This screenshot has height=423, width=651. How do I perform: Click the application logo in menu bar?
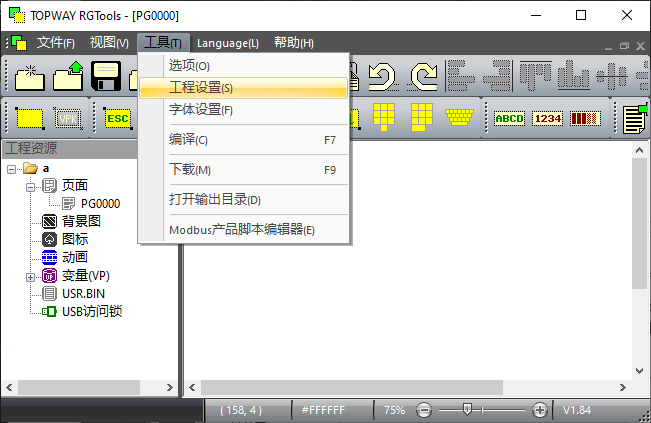[19, 43]
